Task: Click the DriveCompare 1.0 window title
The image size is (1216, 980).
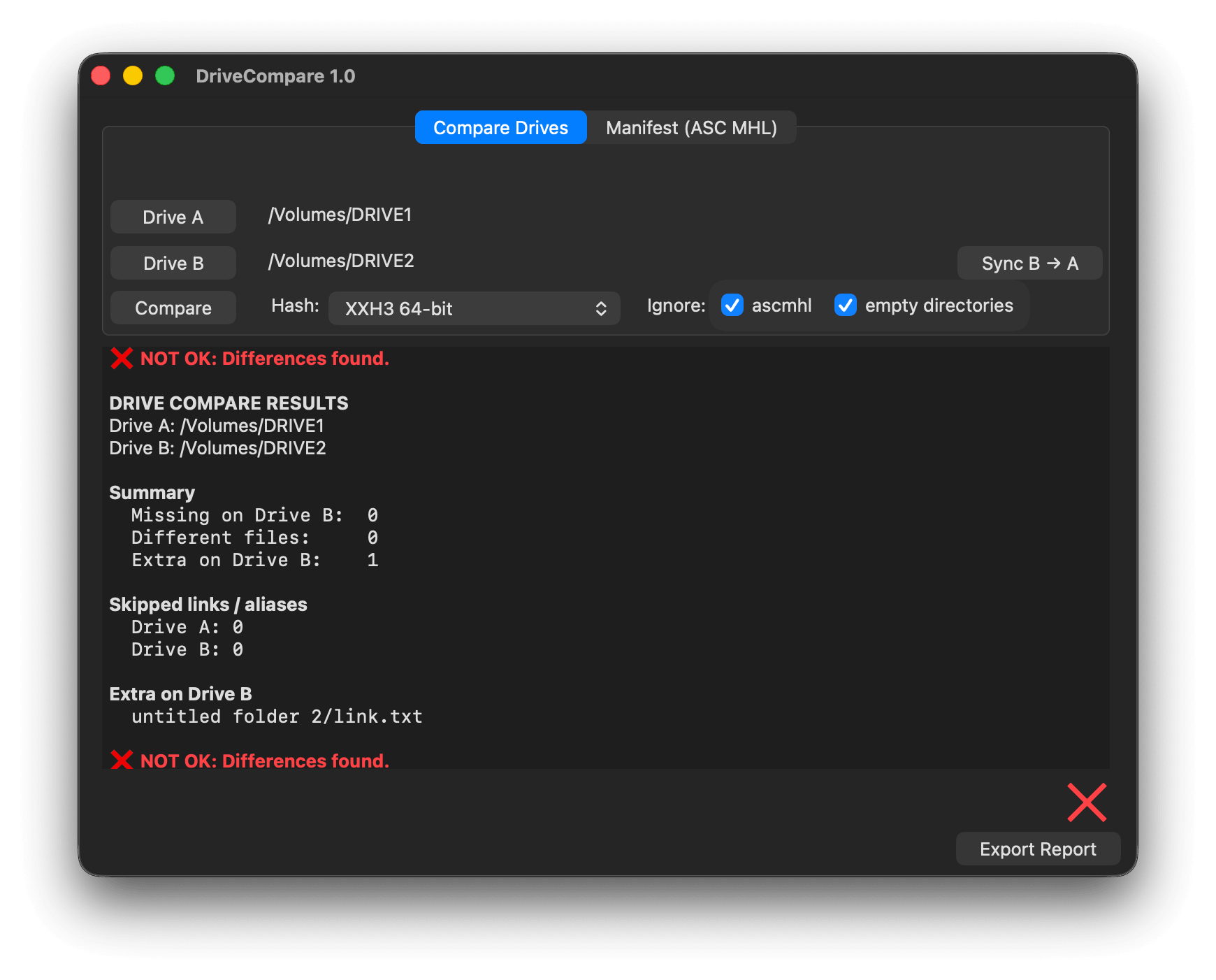Action: 275,76
